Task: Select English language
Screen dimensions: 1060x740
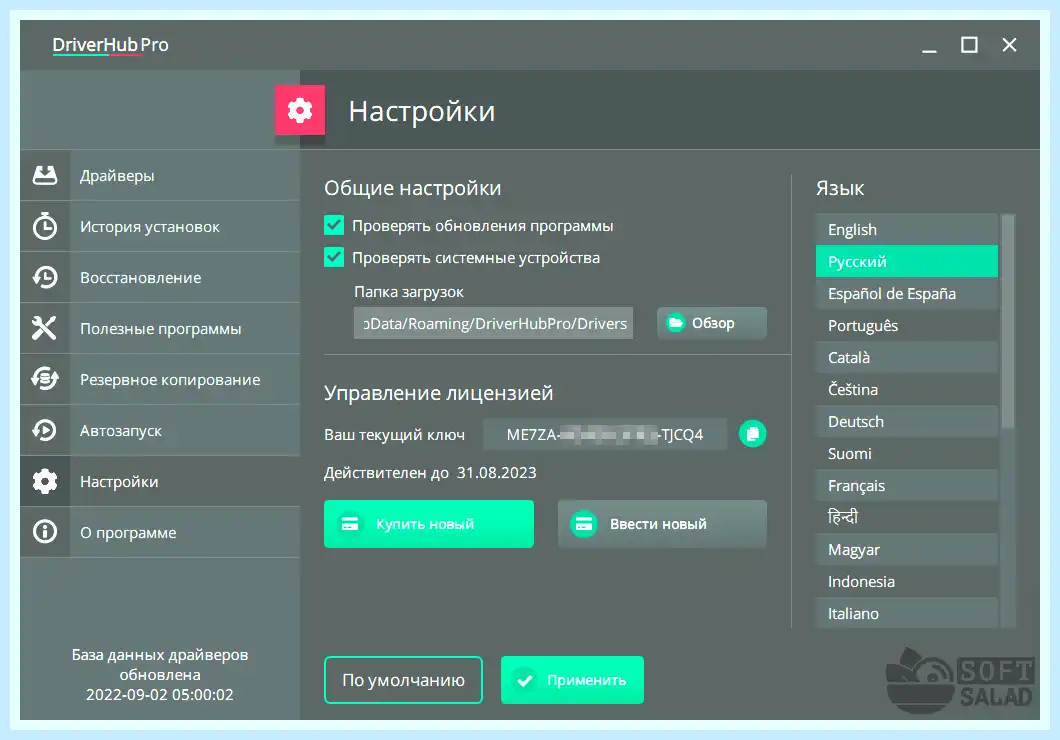Action: tap(907, 229)
